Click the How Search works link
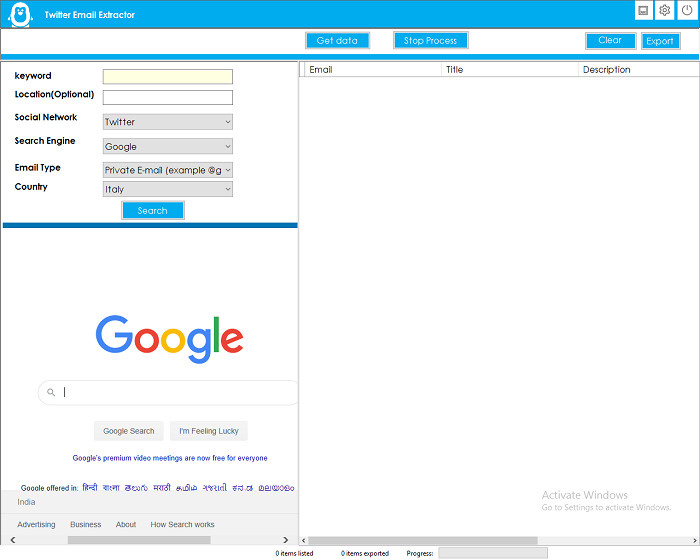700x560 pixels. pyautogui.click(x=182, y=524)
